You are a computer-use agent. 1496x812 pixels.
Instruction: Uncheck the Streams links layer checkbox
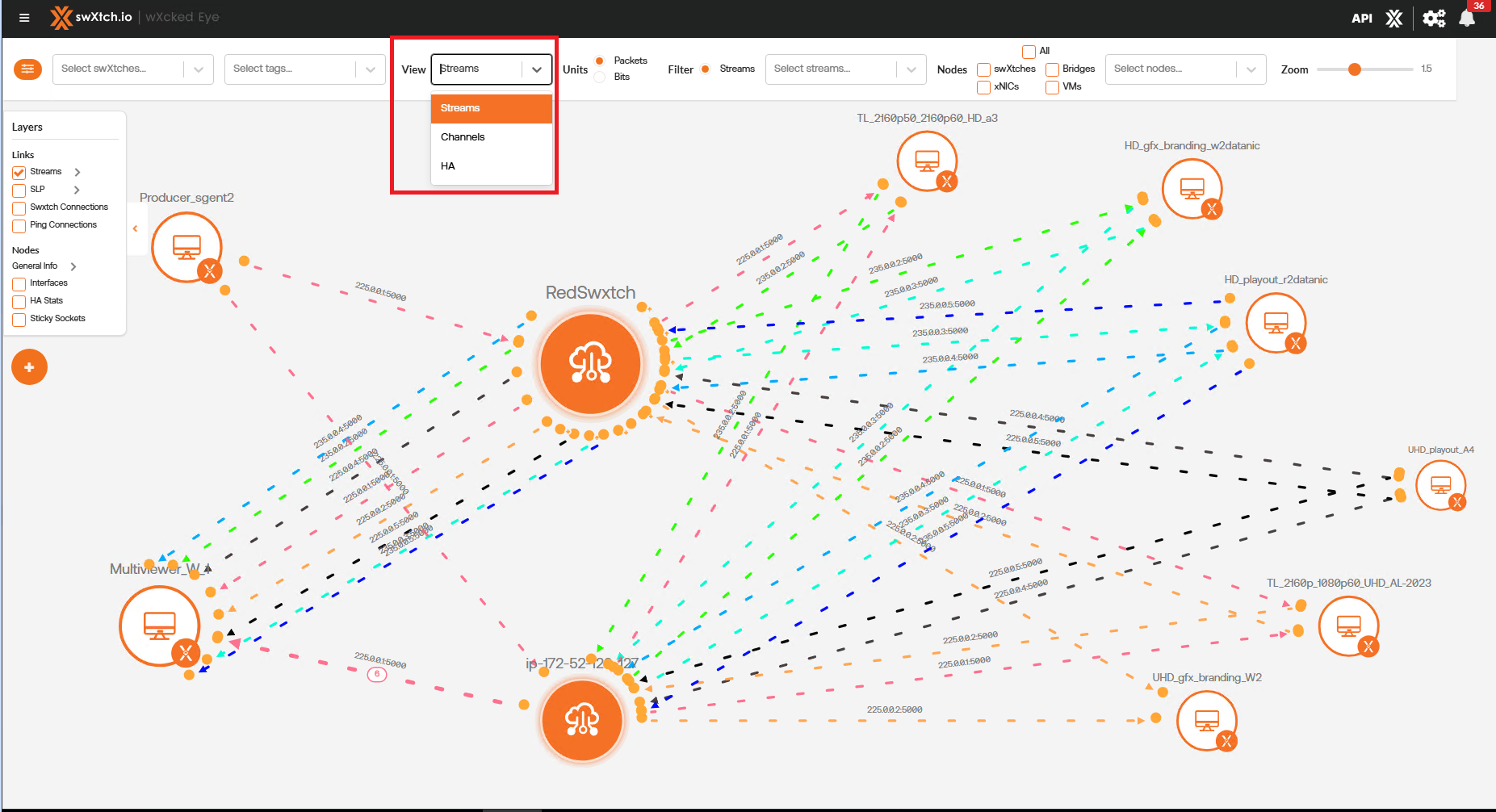[19, 172]
